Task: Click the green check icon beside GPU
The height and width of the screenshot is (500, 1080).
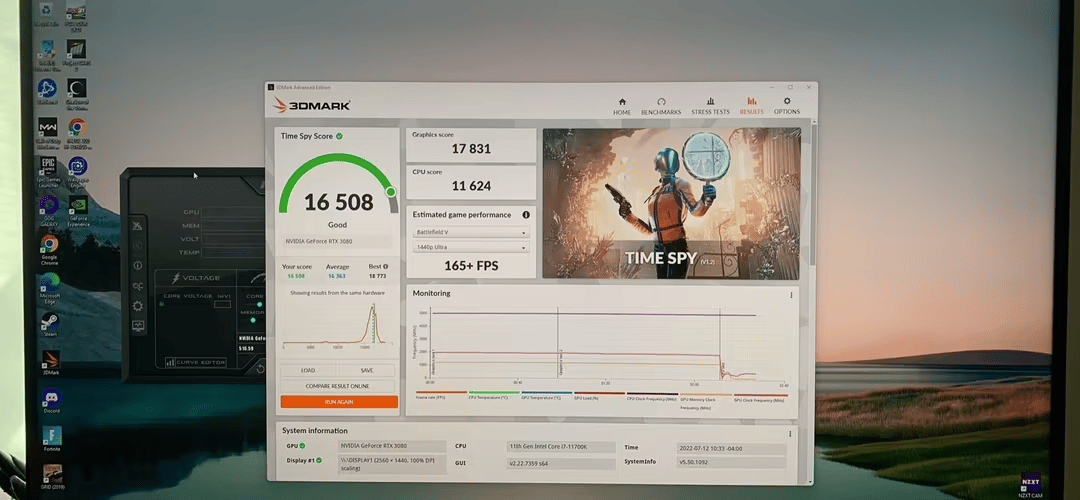Action: coord(302,446)
